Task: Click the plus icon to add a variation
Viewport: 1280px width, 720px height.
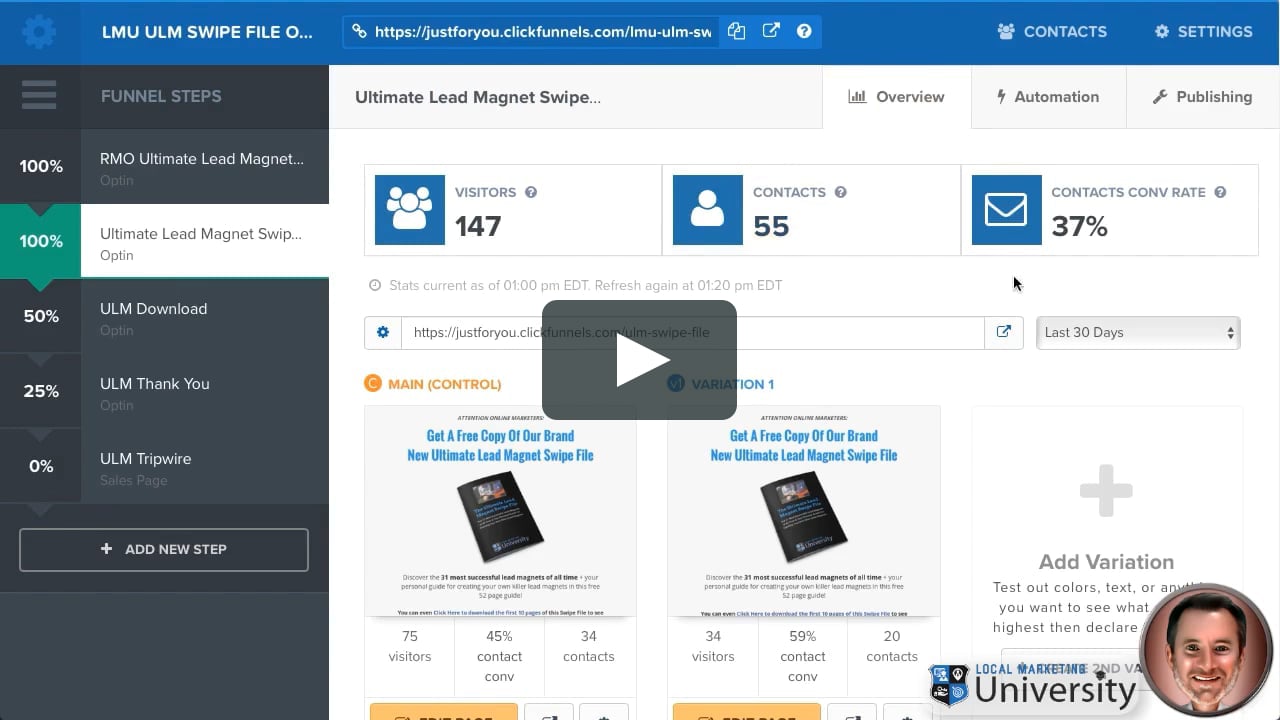Action: tap(1106, 491)
